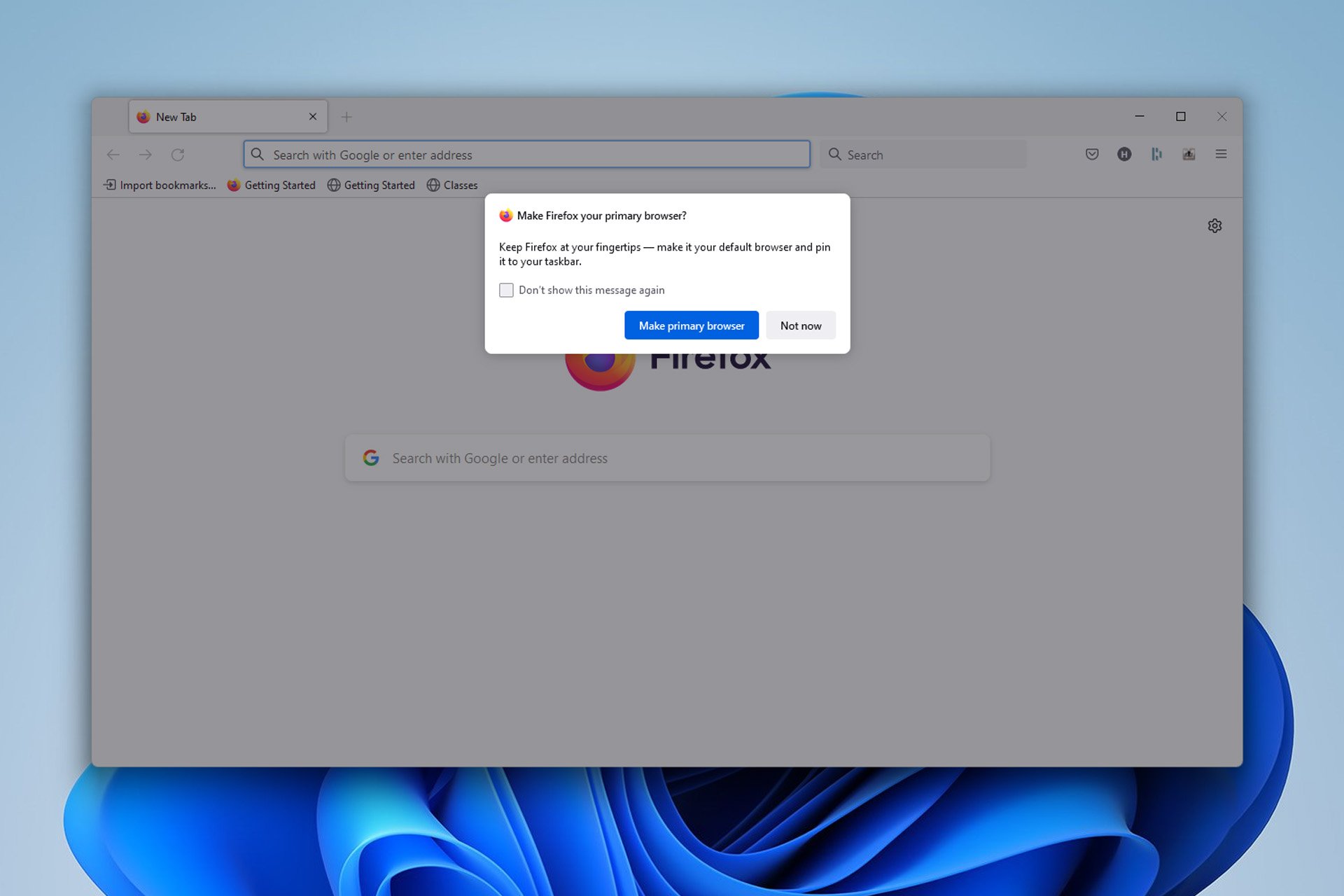Image resolution: width=1344 pixels, height=896 pixels.
Task: Click the Google G logo in search box
Action: coord(371,458)
